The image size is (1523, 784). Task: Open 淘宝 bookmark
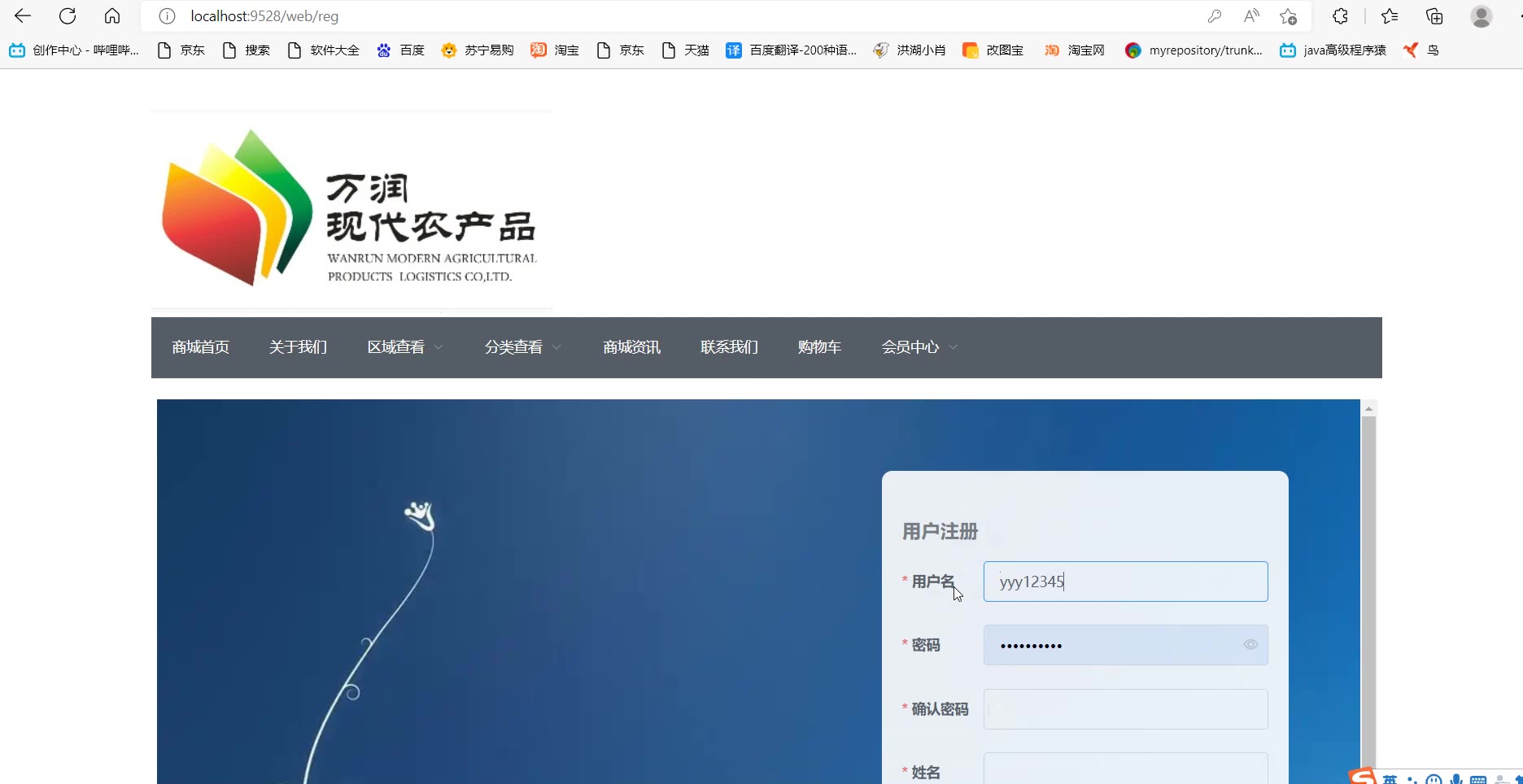click(x=555, y=50)
